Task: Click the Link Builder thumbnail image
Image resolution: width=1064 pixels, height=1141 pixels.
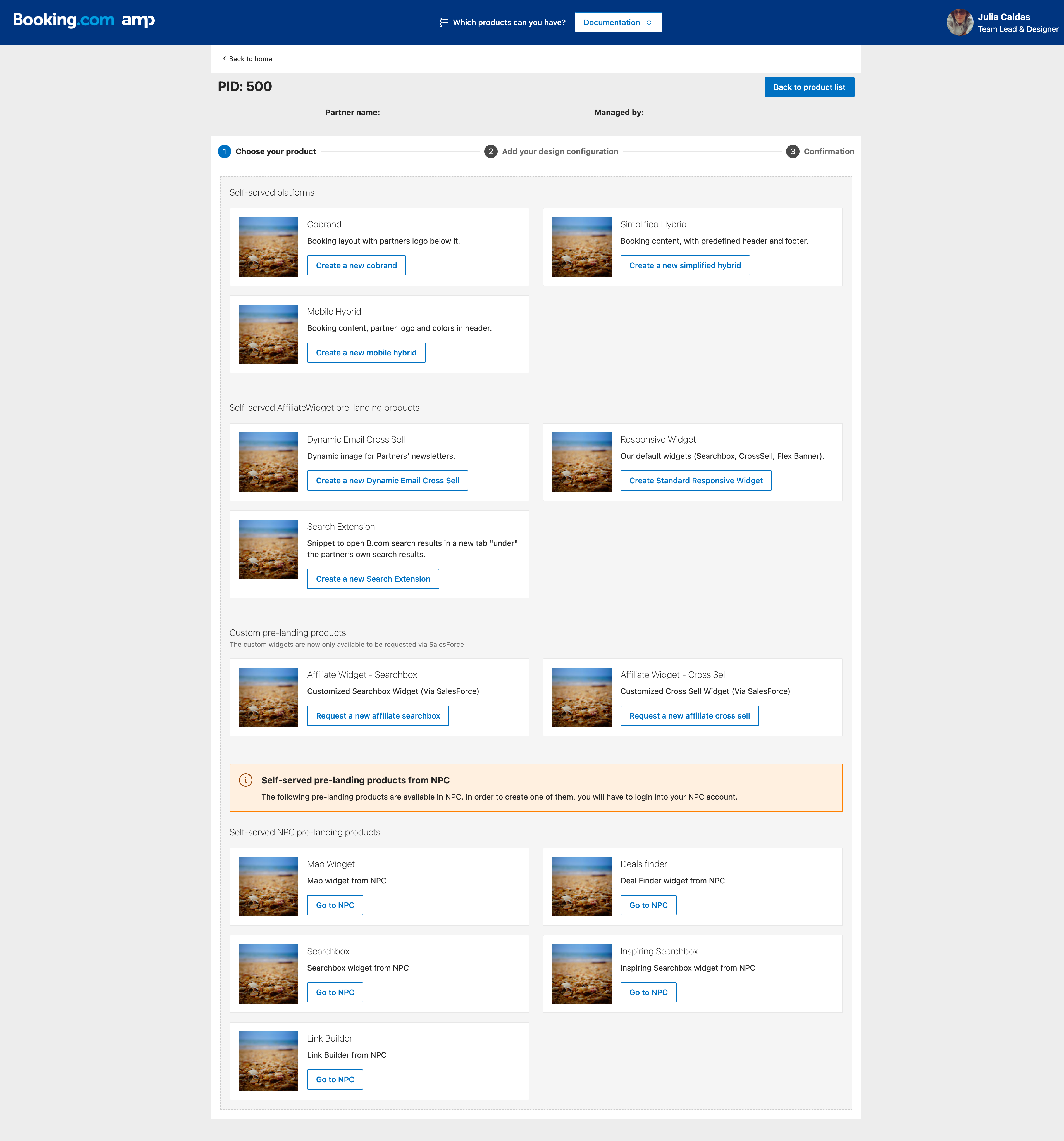Action: 268,1061
